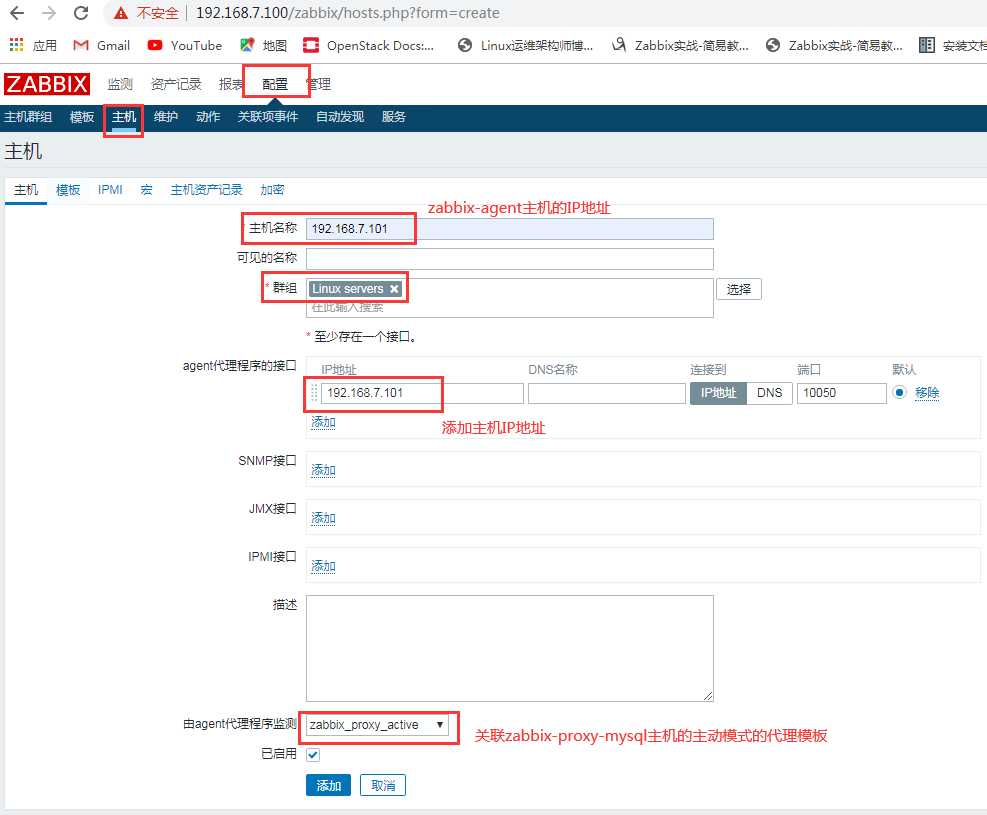Grab the agent interface drag handle
The image size is (987, 815).
pyautogui.click(x=314, y=393)
